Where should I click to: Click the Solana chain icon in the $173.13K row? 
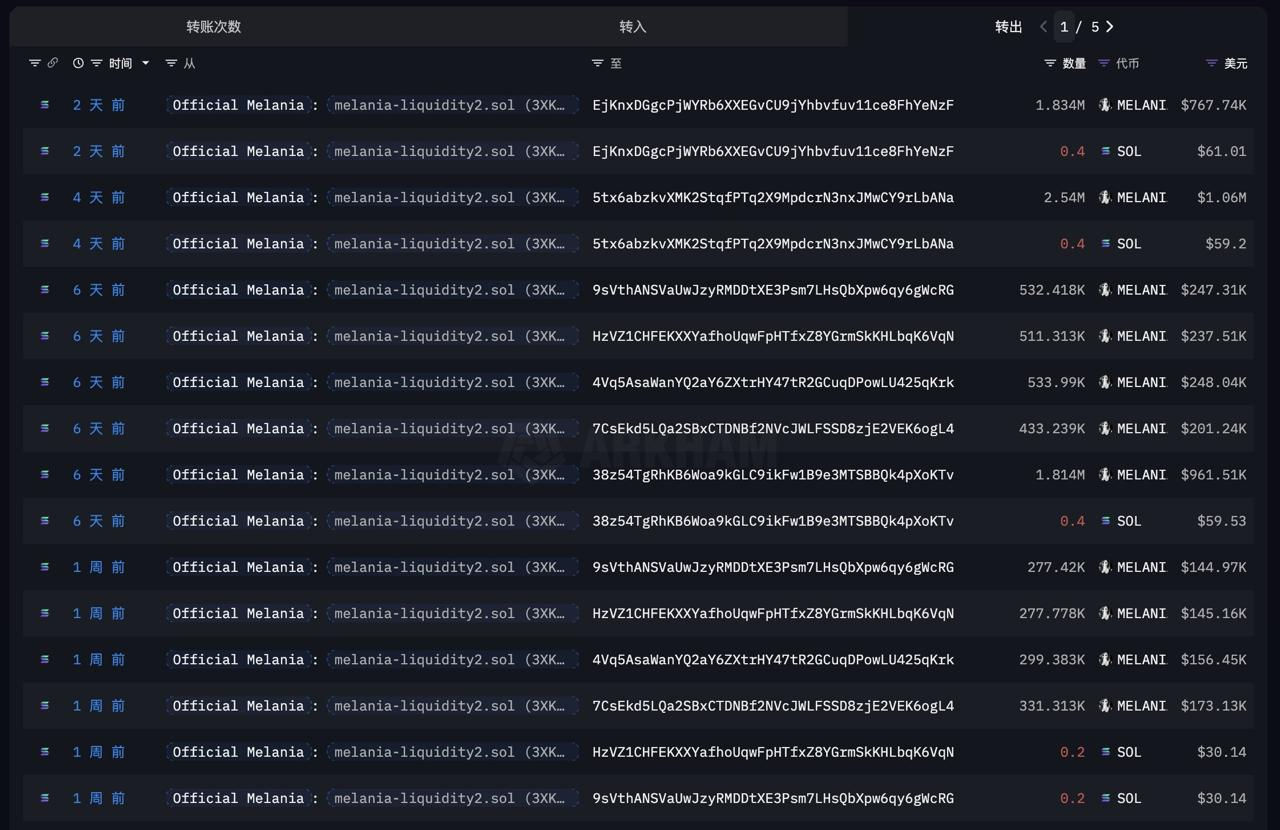click(44, 706)
